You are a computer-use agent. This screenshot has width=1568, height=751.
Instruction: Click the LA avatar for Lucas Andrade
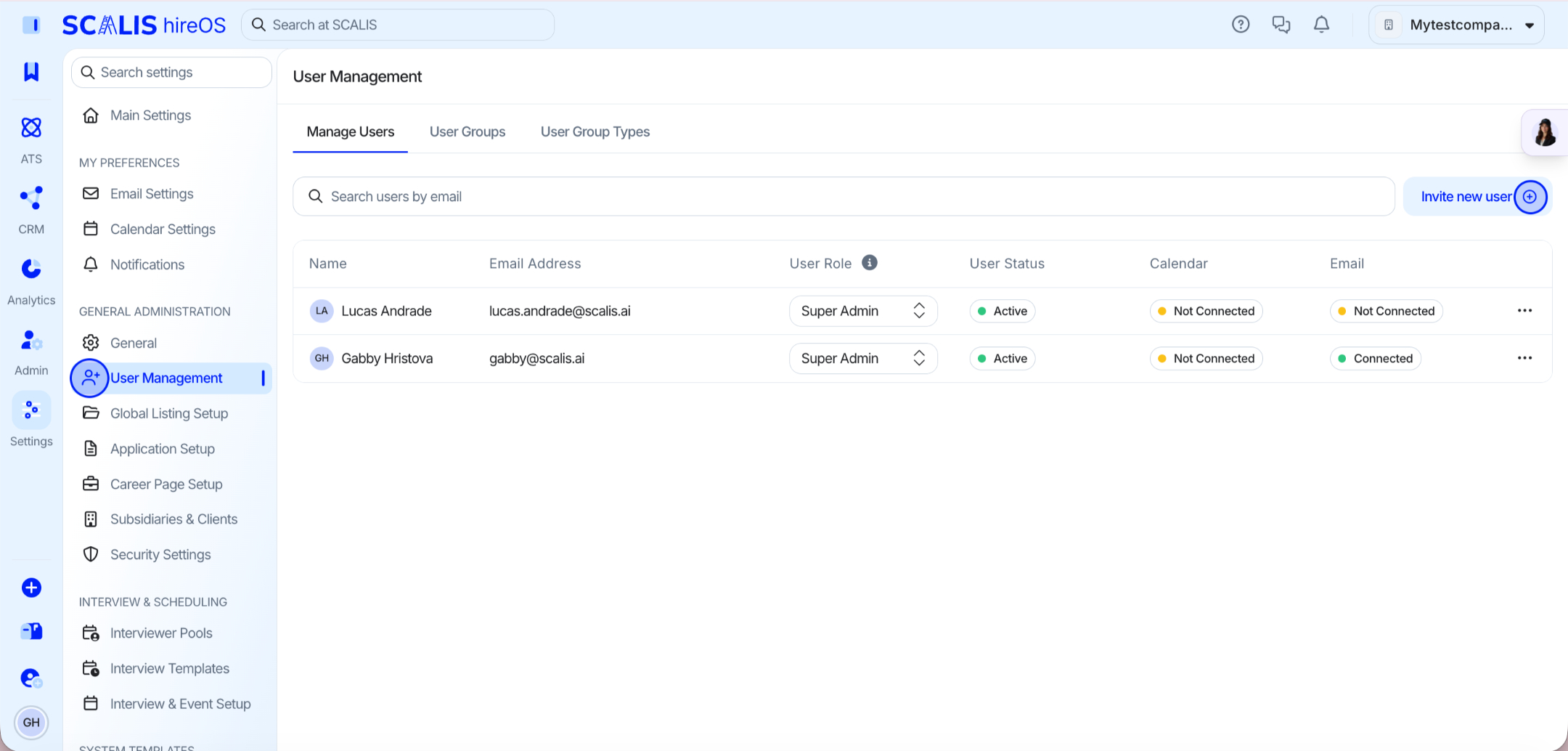tap(322, 311)
